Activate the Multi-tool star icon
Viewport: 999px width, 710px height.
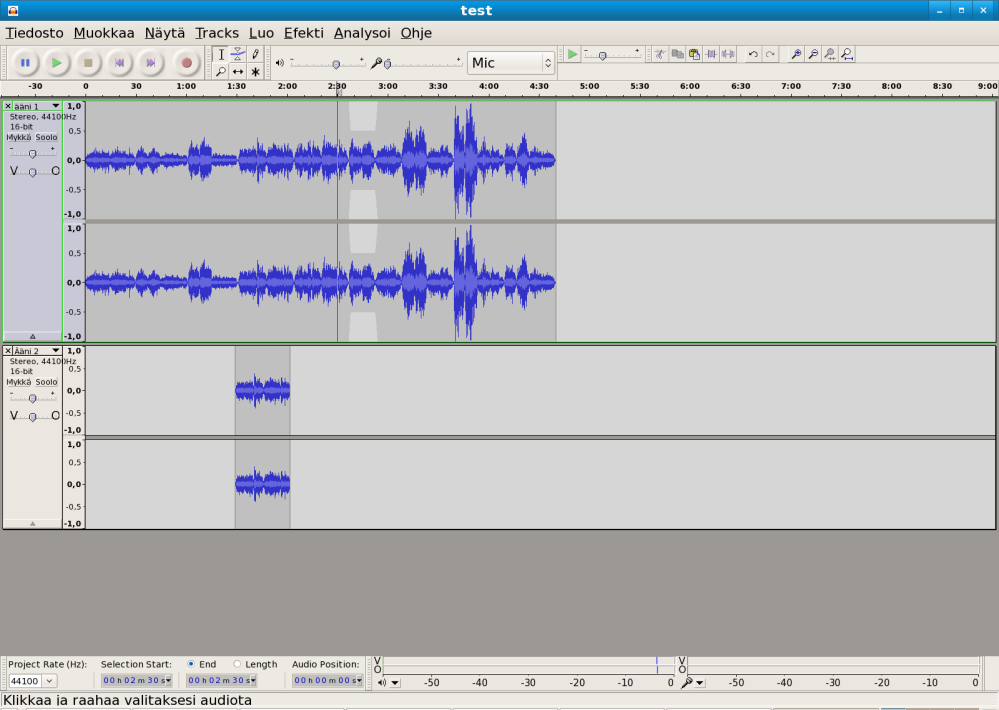coord(255,72)
